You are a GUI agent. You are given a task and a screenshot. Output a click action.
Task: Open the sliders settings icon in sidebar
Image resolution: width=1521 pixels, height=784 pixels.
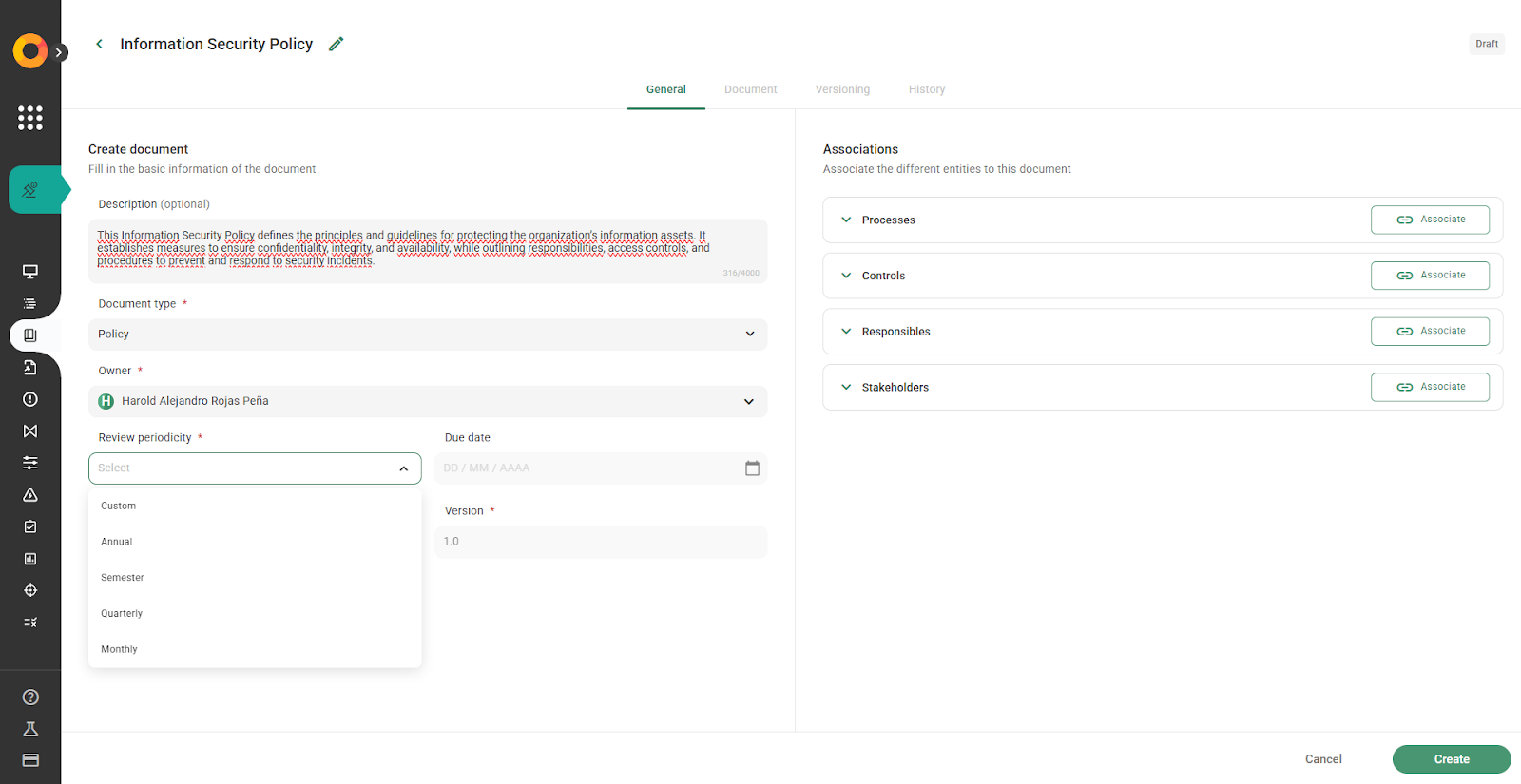[30, 463]
